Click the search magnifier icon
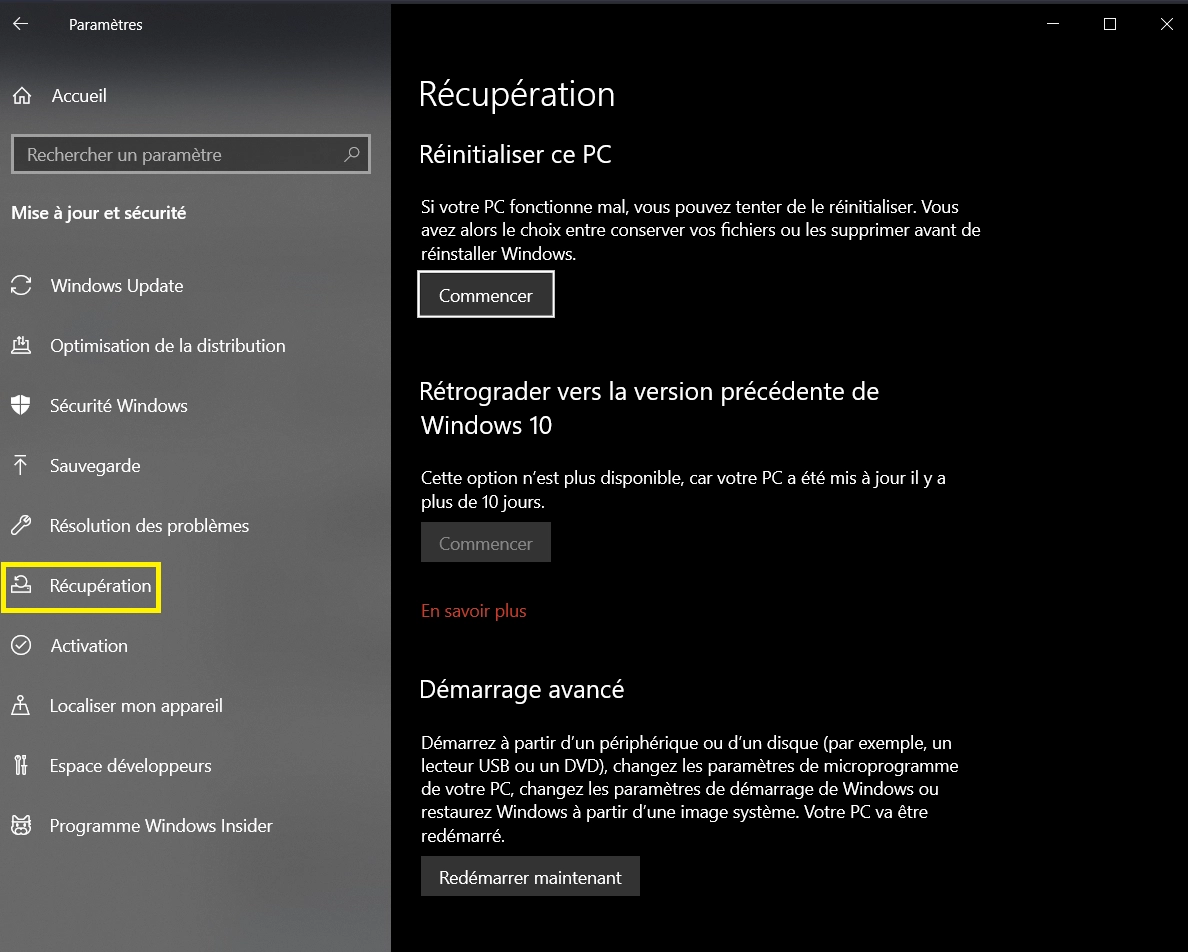This screenshot has height=952, width=1188. tap(352, 155)
